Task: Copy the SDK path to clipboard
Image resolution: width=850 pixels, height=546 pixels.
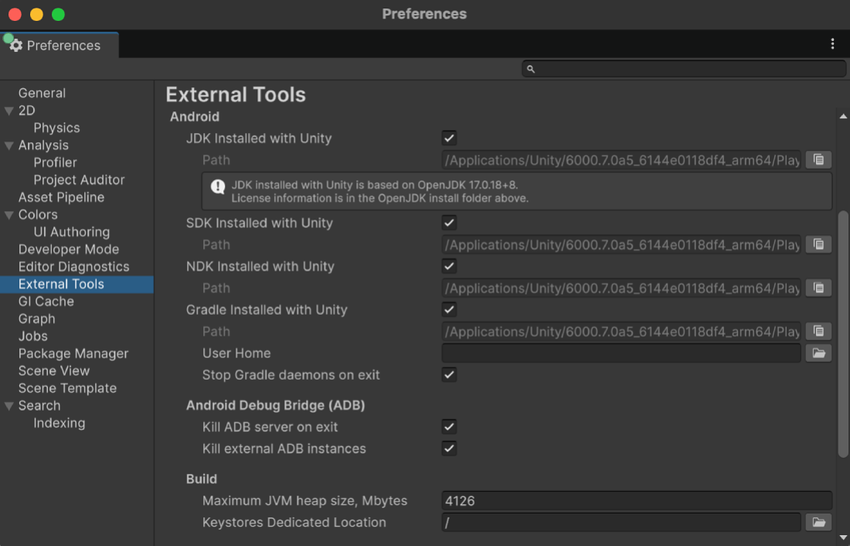Action: pyautogui.click(x=819, y=245)
